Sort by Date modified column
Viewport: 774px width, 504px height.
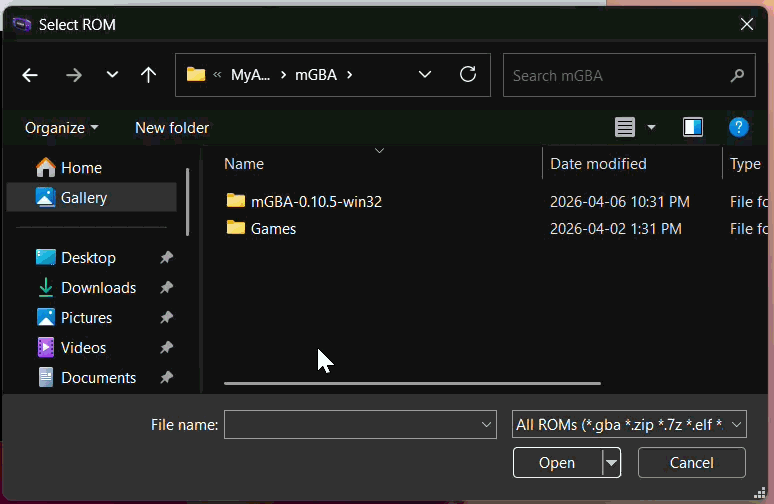coord(598,164)
